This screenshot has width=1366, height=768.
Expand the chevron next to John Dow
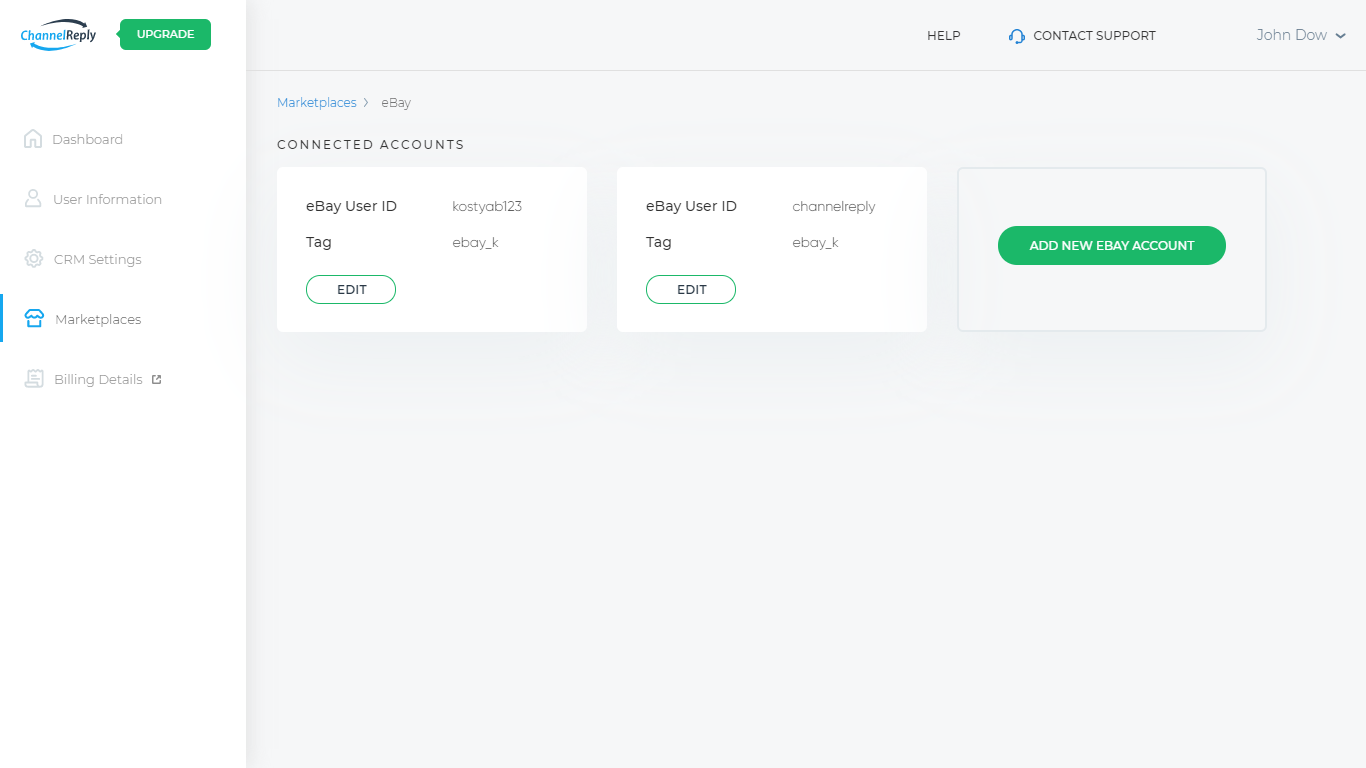[1341, 36]
